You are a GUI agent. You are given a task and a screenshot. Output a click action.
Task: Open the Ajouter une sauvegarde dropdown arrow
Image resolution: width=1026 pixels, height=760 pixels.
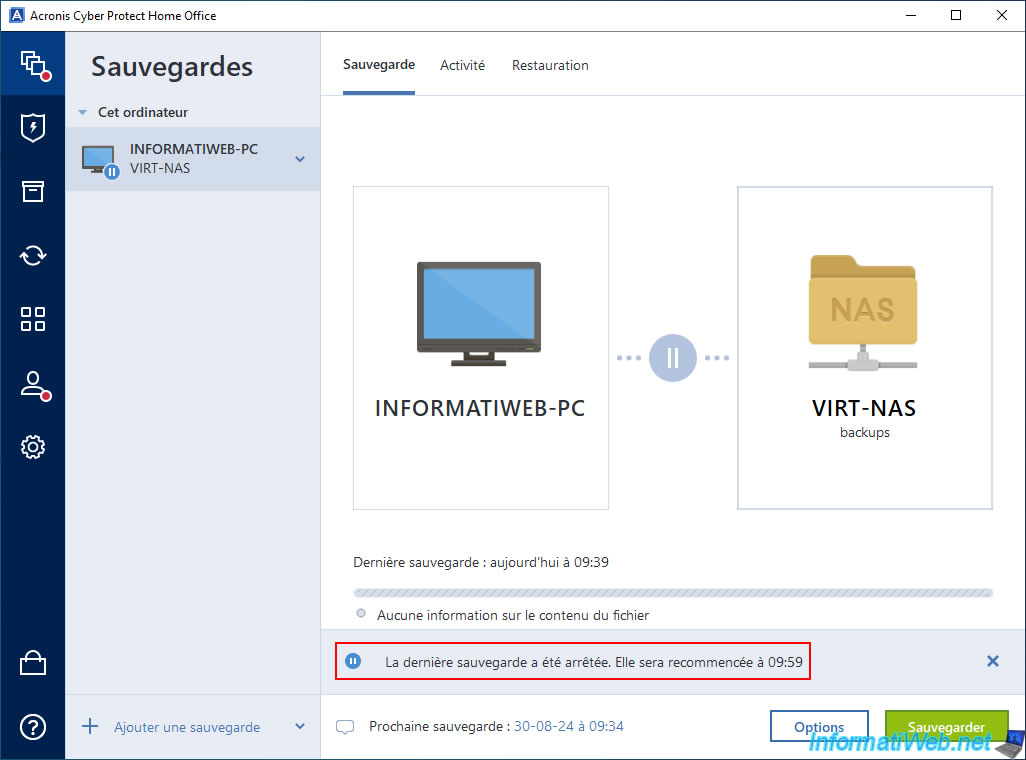pos(300,726)
